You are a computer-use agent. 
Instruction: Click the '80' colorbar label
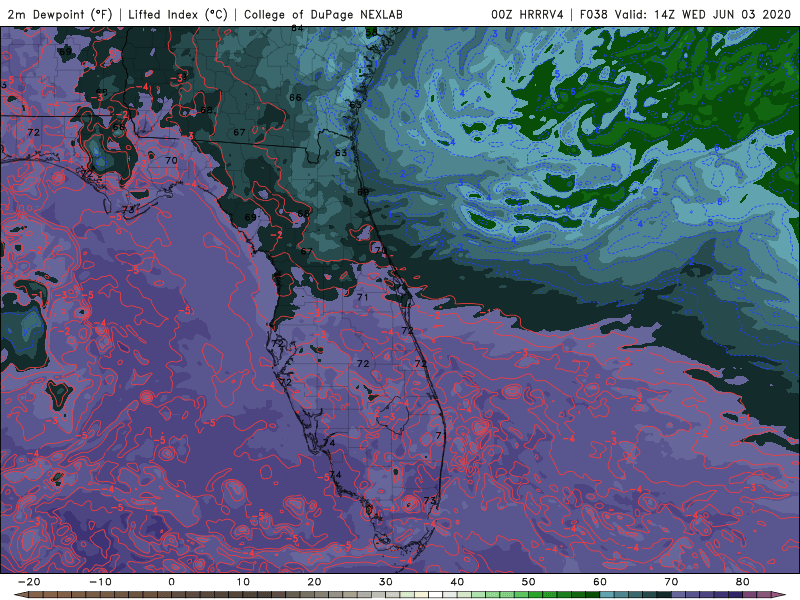(x=743, y=582)
